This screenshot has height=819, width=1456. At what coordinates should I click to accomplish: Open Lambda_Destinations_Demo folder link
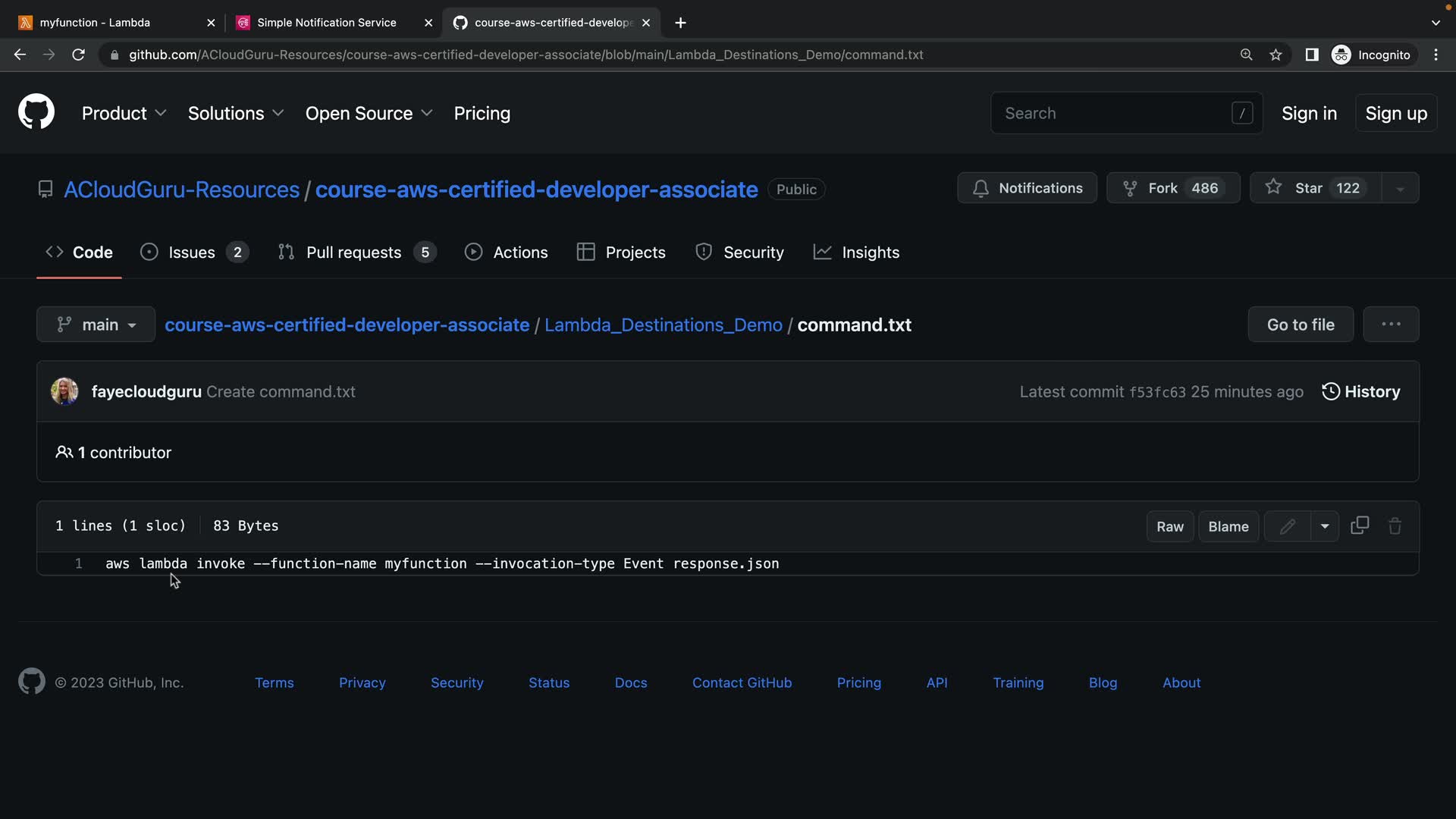[663, 325]
